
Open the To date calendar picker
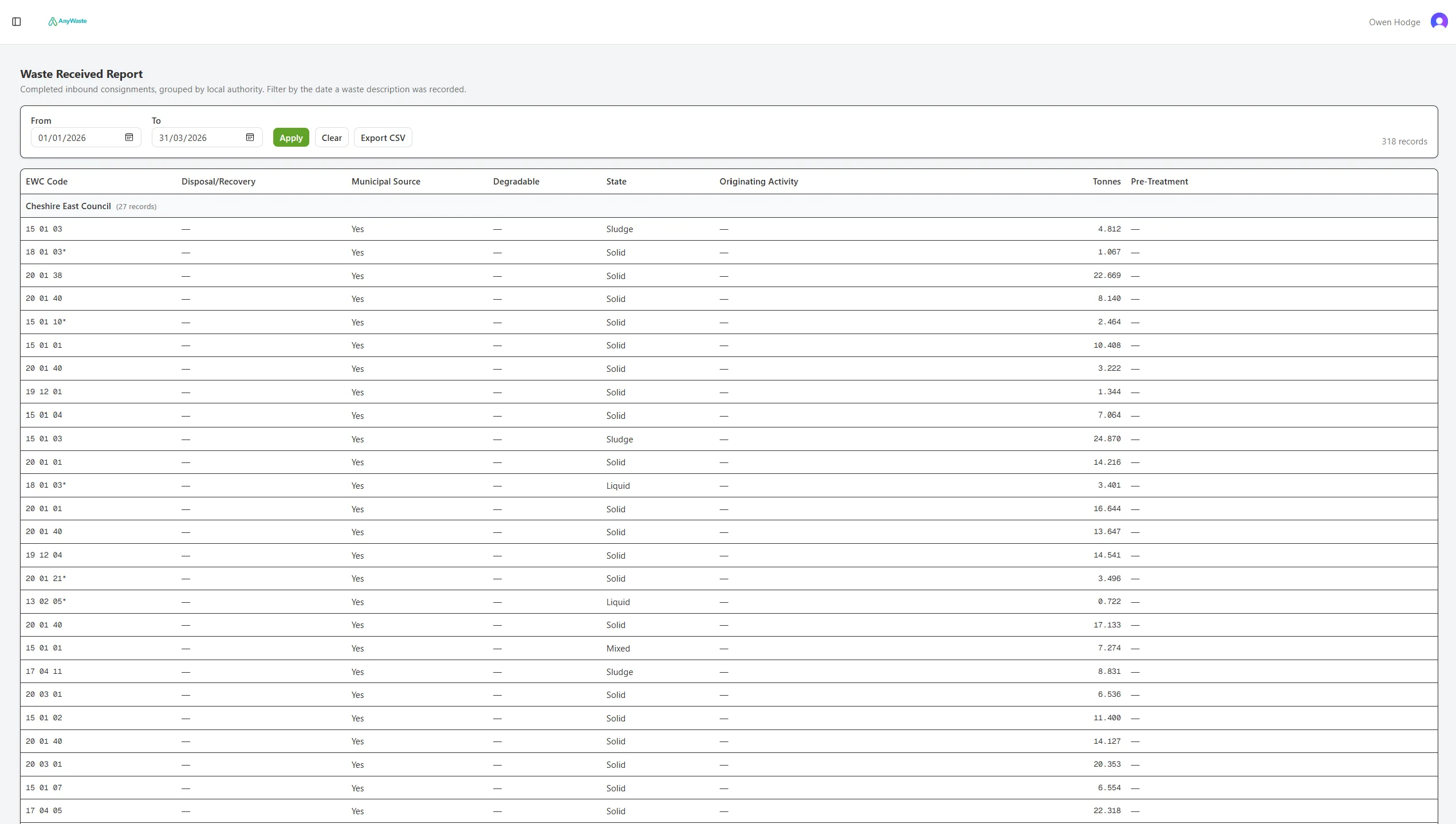pos(250,138)
